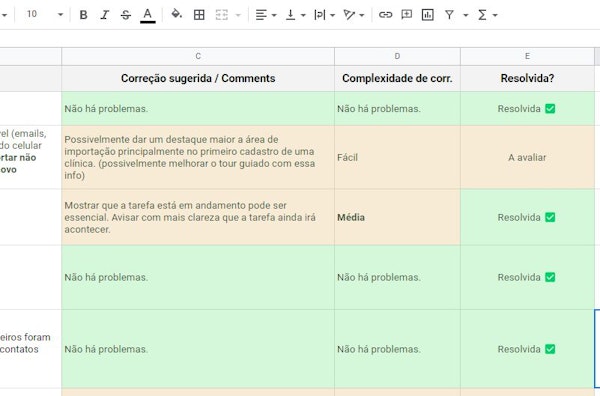Select column C header
Viewport: 600px width, 396px height.
[198, 56]
